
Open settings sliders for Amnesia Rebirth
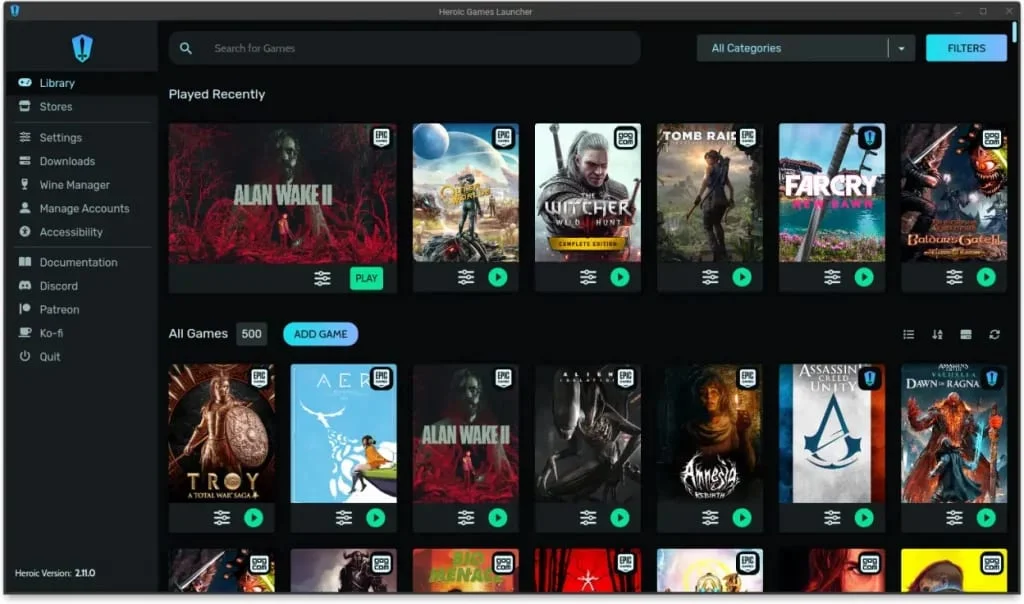click(710, 518)
